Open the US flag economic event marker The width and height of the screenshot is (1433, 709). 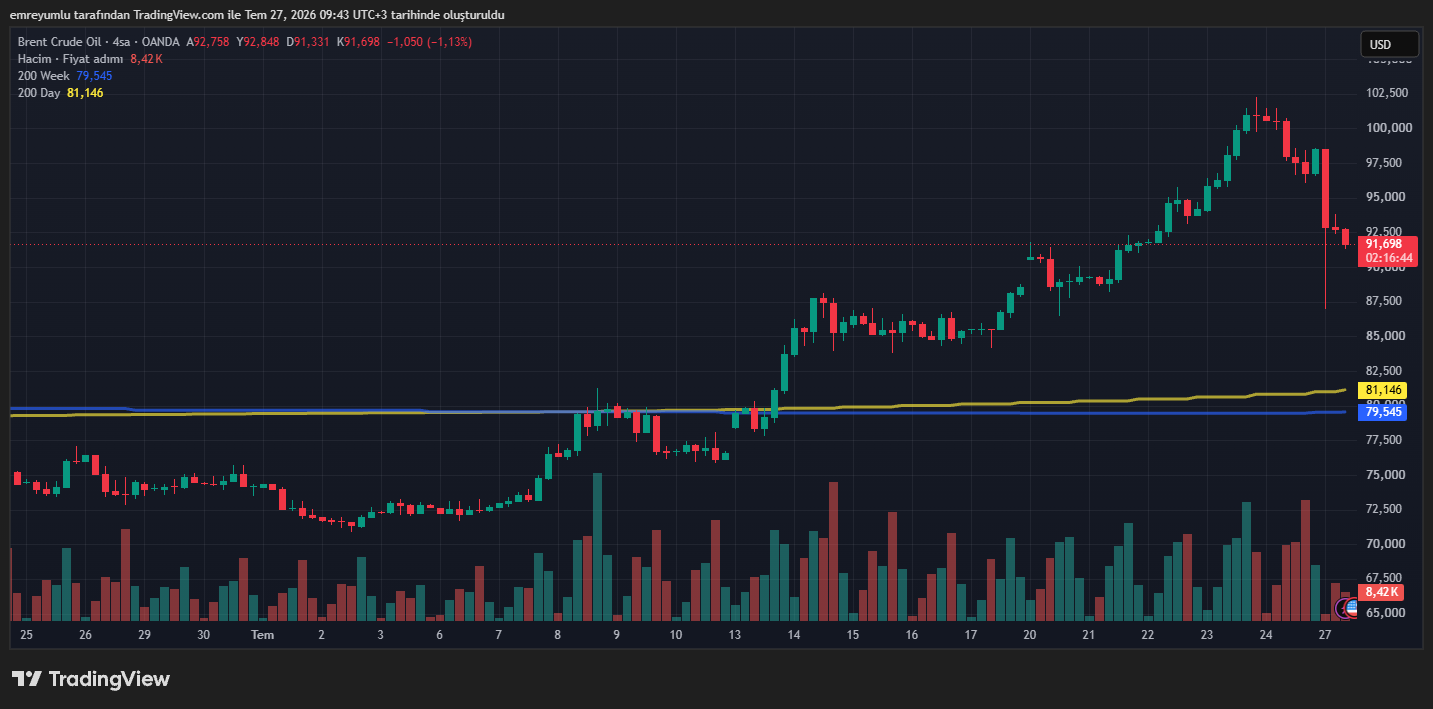click(x=1352, y=608)
